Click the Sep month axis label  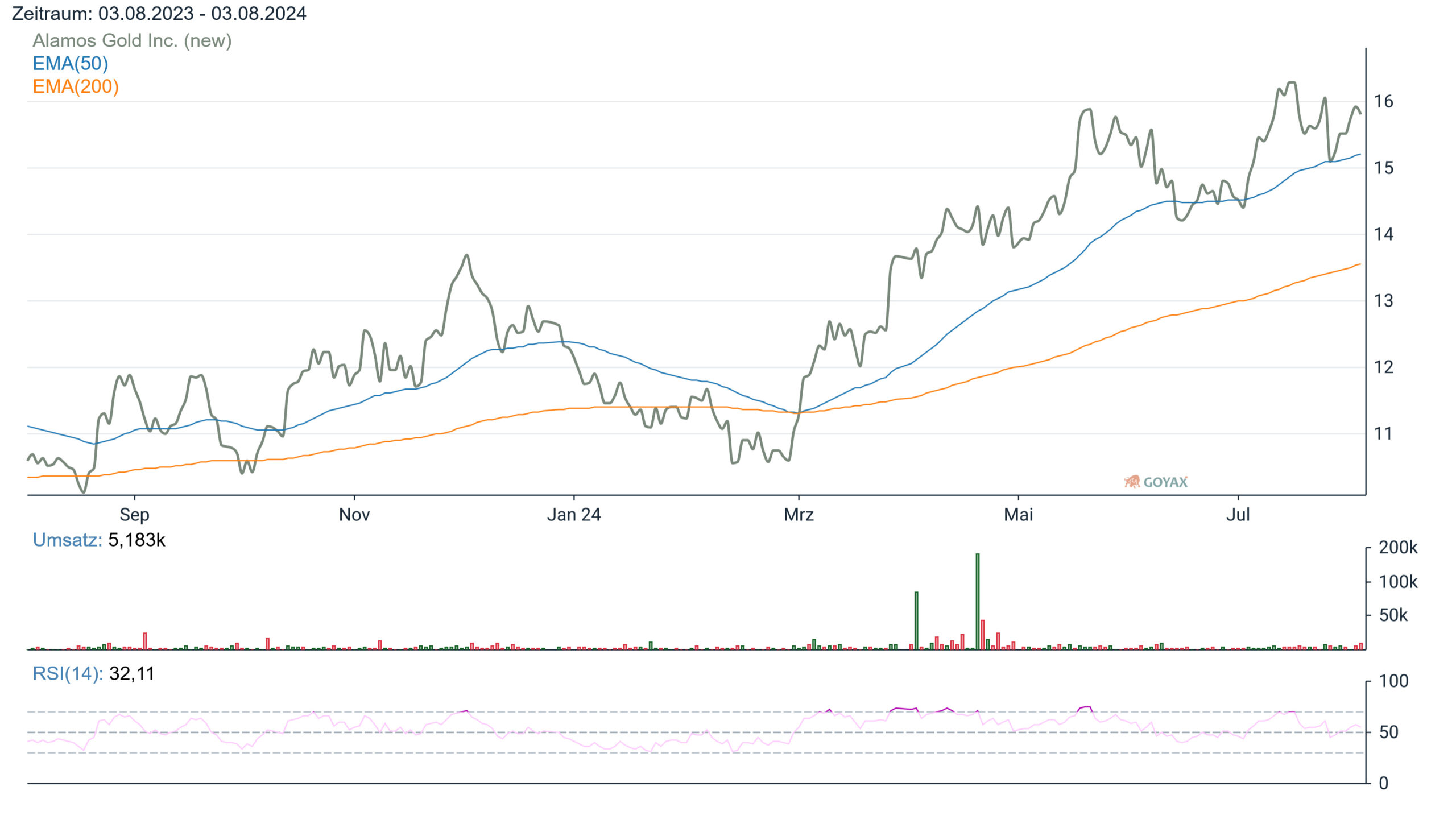tap(134, 515)
